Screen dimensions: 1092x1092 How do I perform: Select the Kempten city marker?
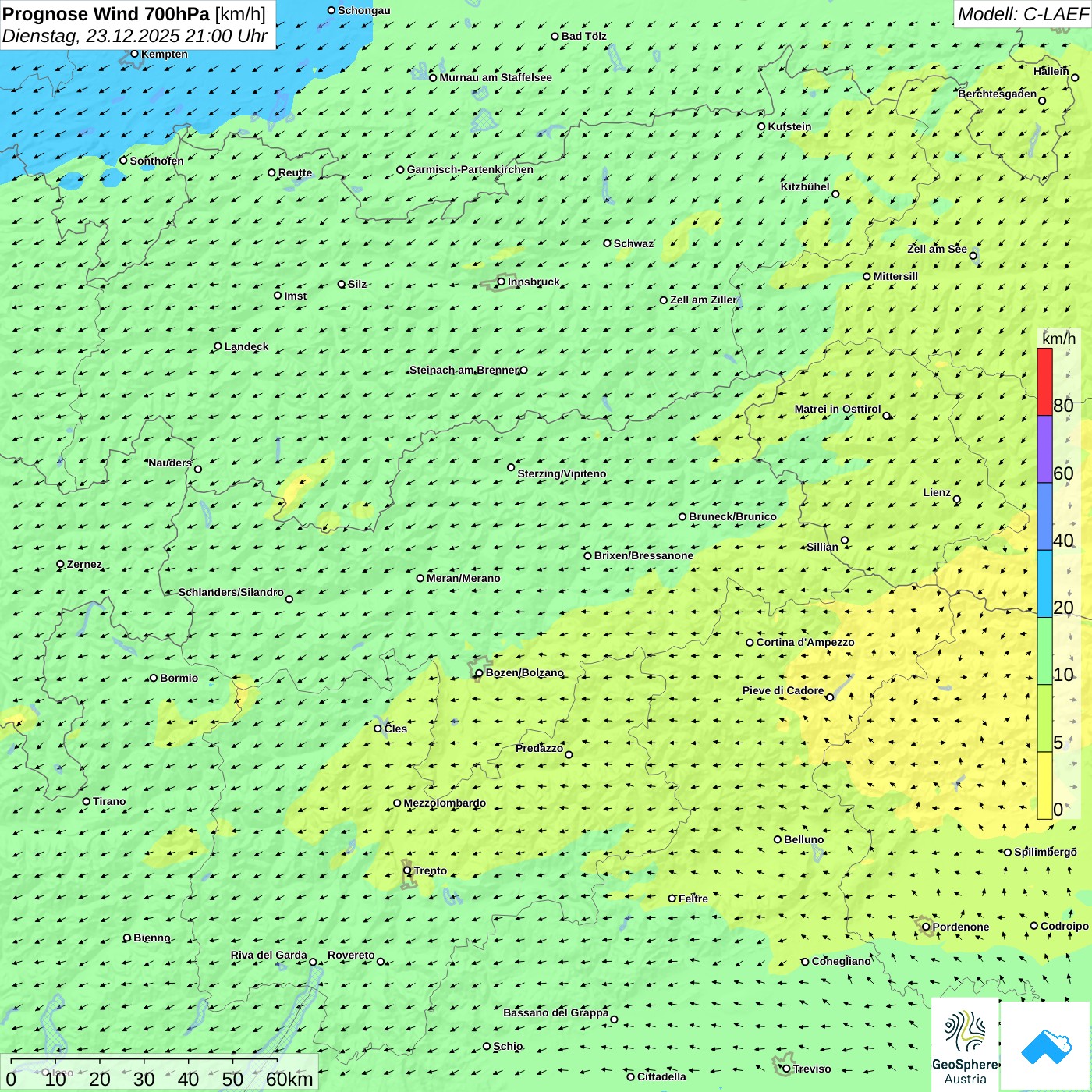click(135, 54)
